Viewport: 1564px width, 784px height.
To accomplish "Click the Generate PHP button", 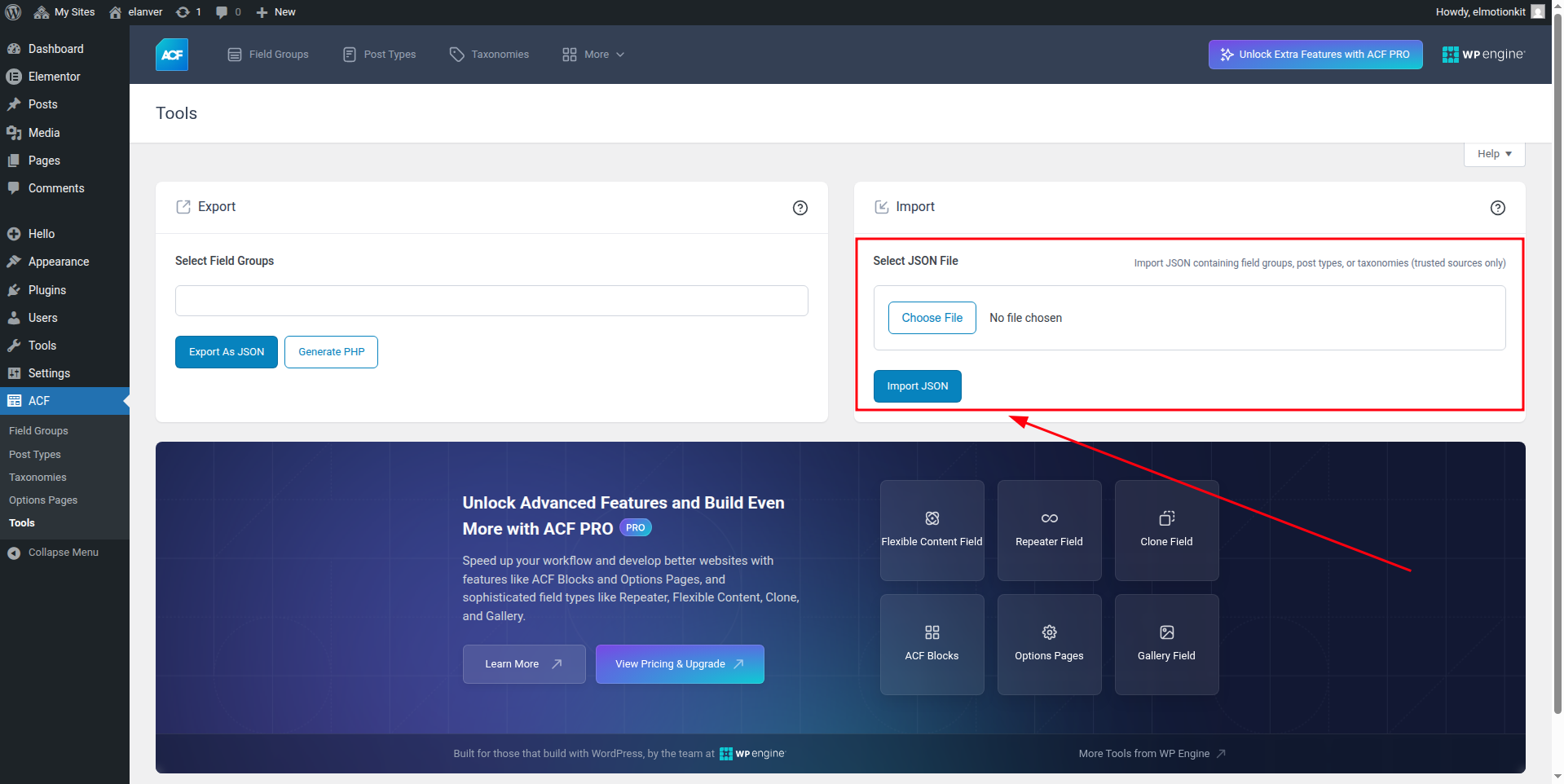I will (x=331, y=352).
